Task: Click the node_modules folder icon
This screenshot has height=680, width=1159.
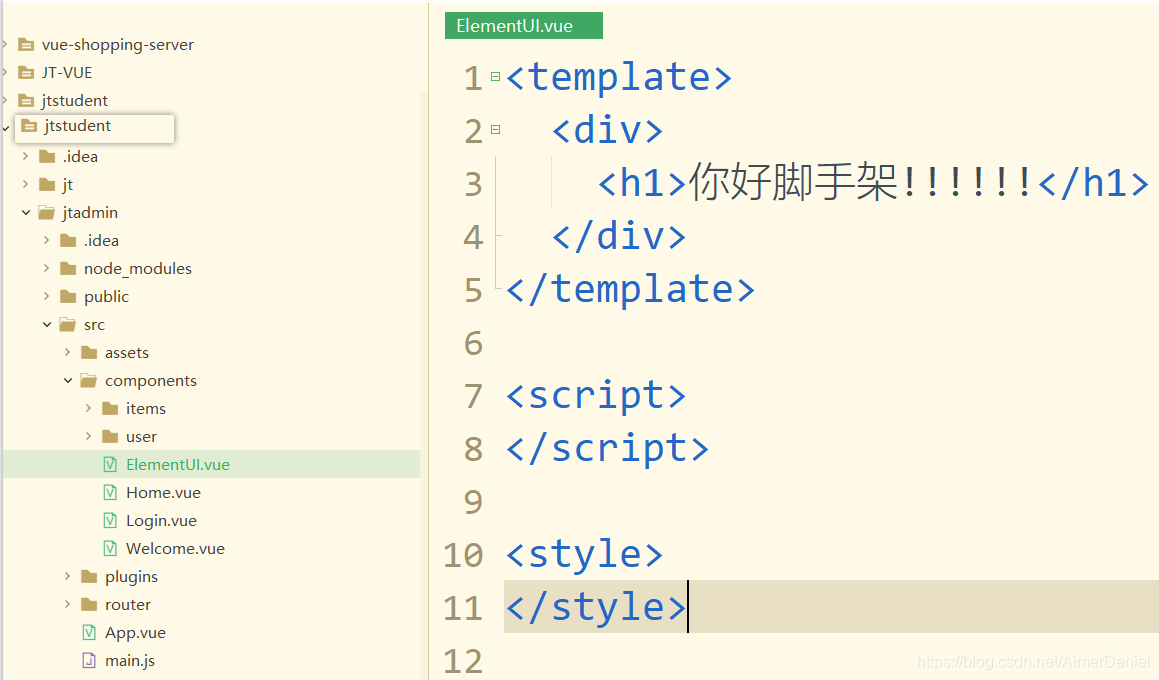Action: point(68,268)
